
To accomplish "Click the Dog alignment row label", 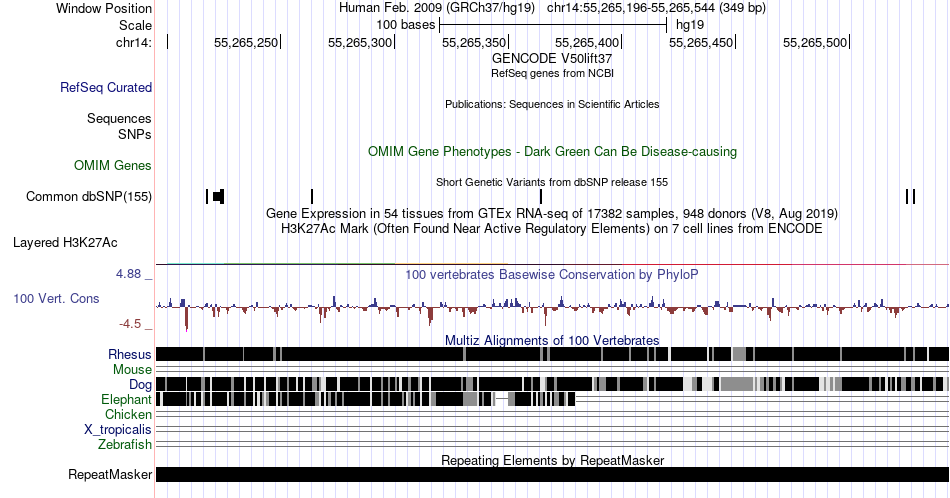I will coord(140,384).
